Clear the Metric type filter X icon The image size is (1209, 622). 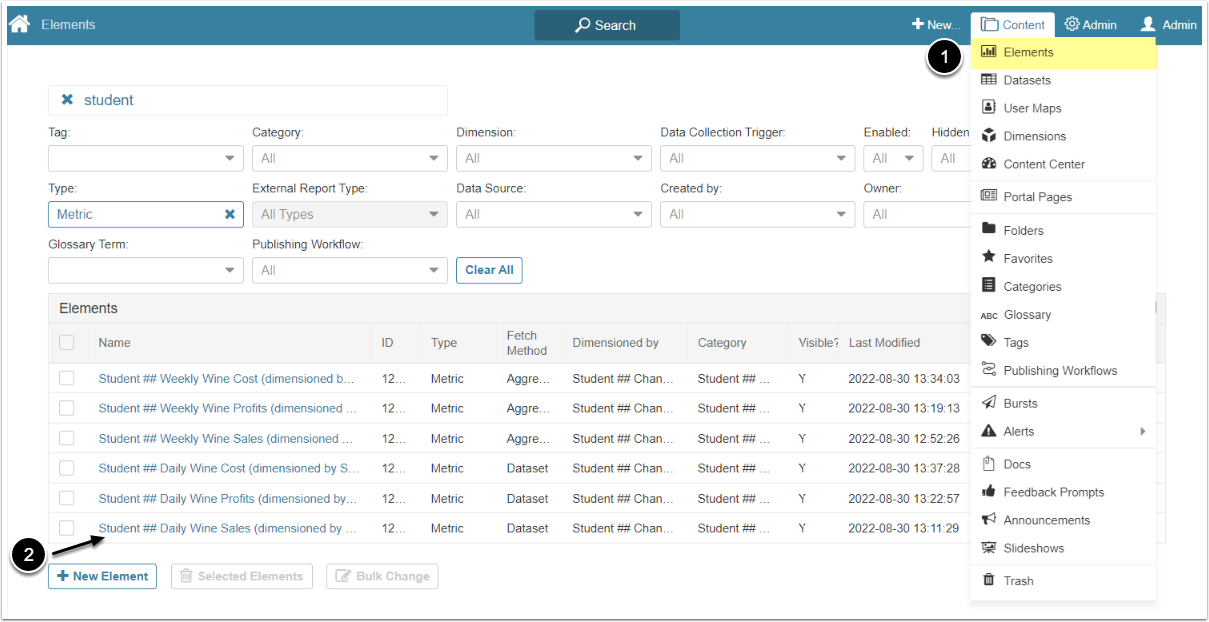click(230, 214)
